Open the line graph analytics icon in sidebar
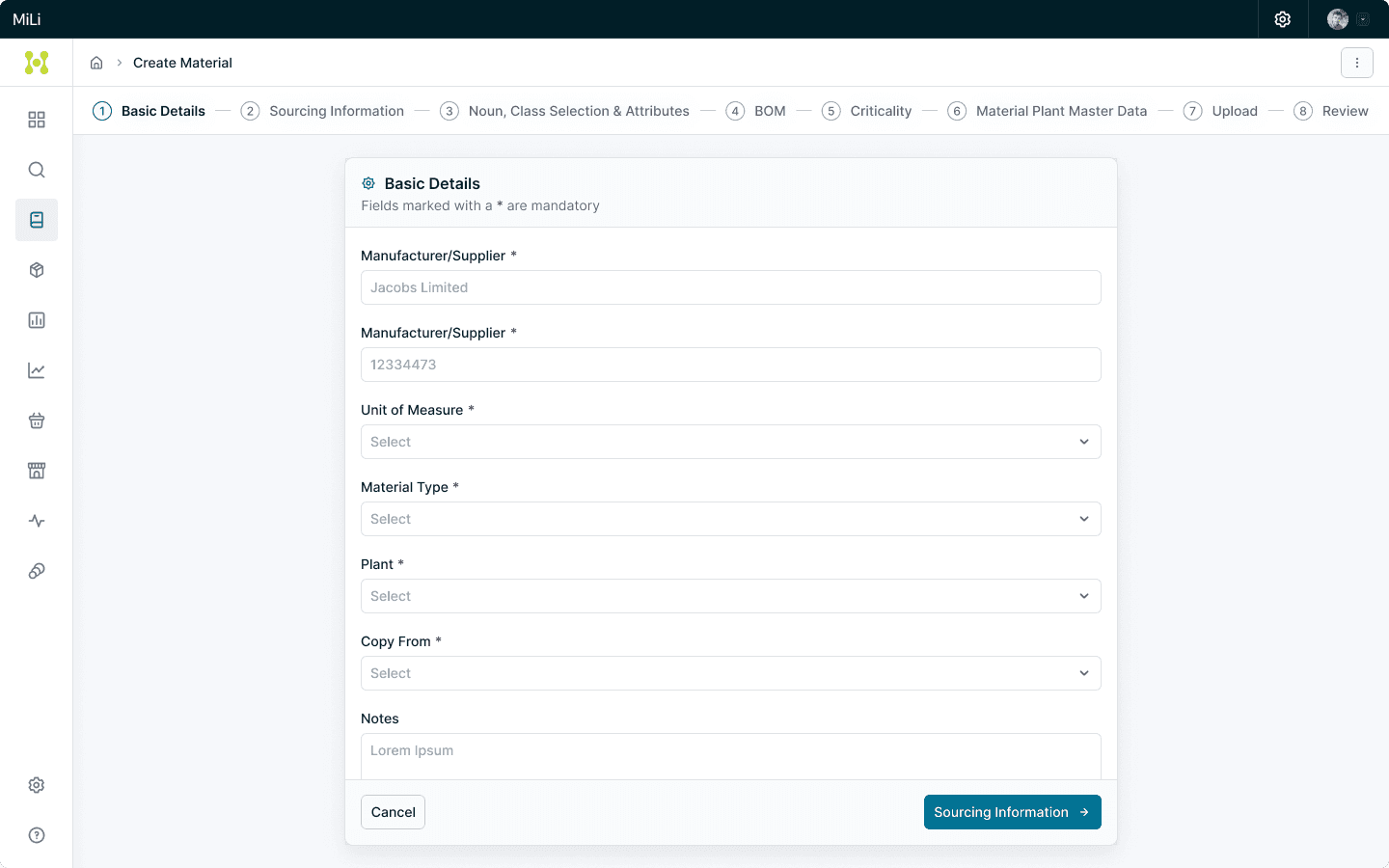Viewport: 1389px width, 868px height. (37, 370)
